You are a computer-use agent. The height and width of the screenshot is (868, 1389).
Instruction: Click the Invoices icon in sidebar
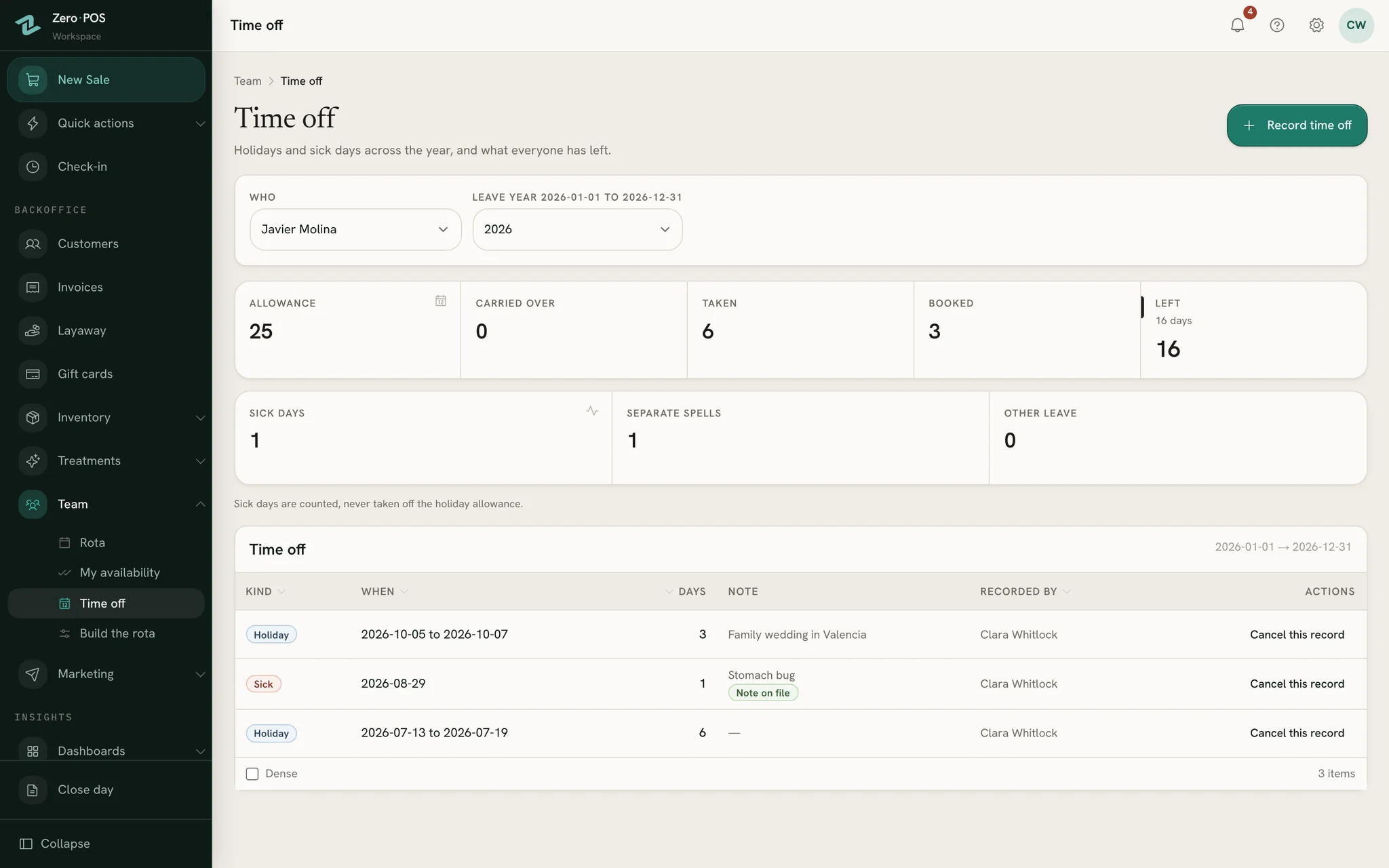click(x=33, y=288)
